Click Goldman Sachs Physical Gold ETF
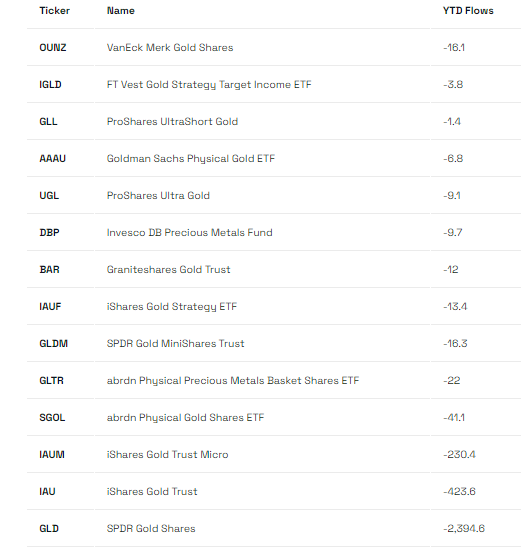Screen dimensions: 521x553 pos(191,159)
